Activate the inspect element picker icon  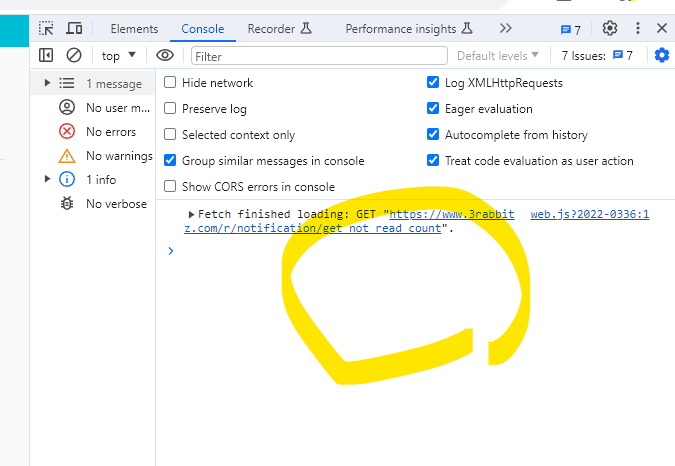[46, 29]
